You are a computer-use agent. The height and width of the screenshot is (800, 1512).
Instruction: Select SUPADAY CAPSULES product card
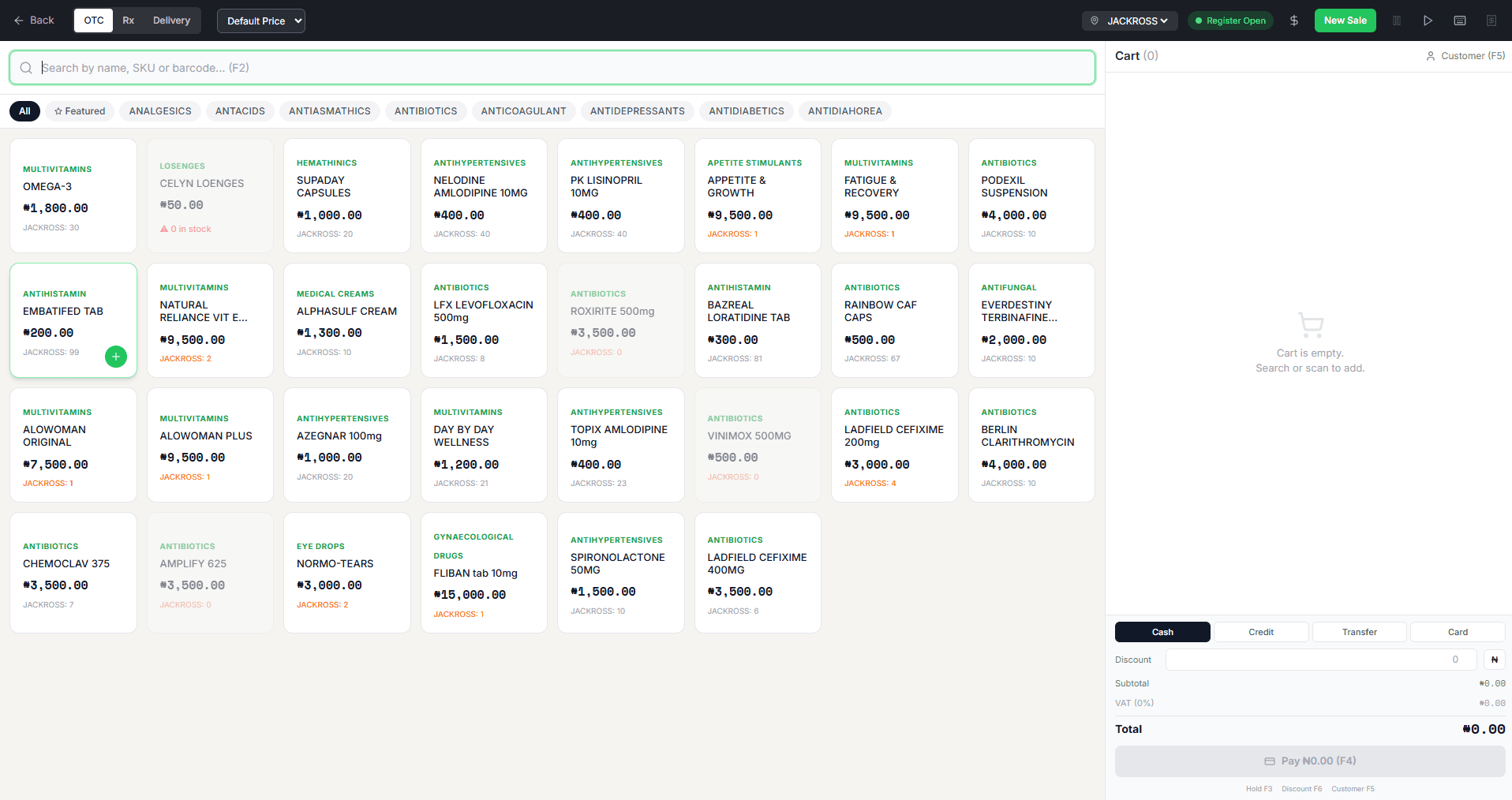pos(347,196)
